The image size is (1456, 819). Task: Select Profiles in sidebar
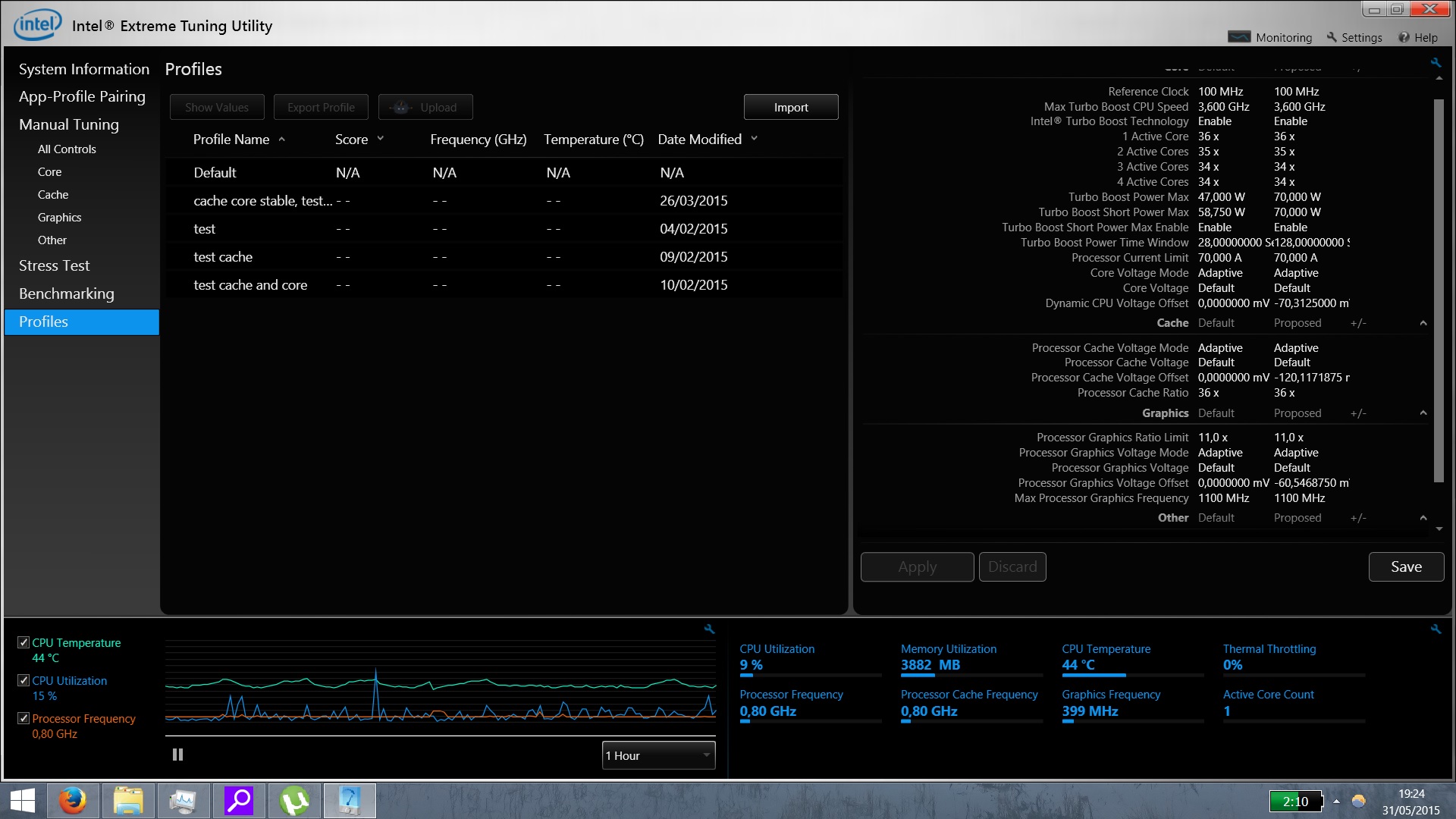(x=82, y=322)
